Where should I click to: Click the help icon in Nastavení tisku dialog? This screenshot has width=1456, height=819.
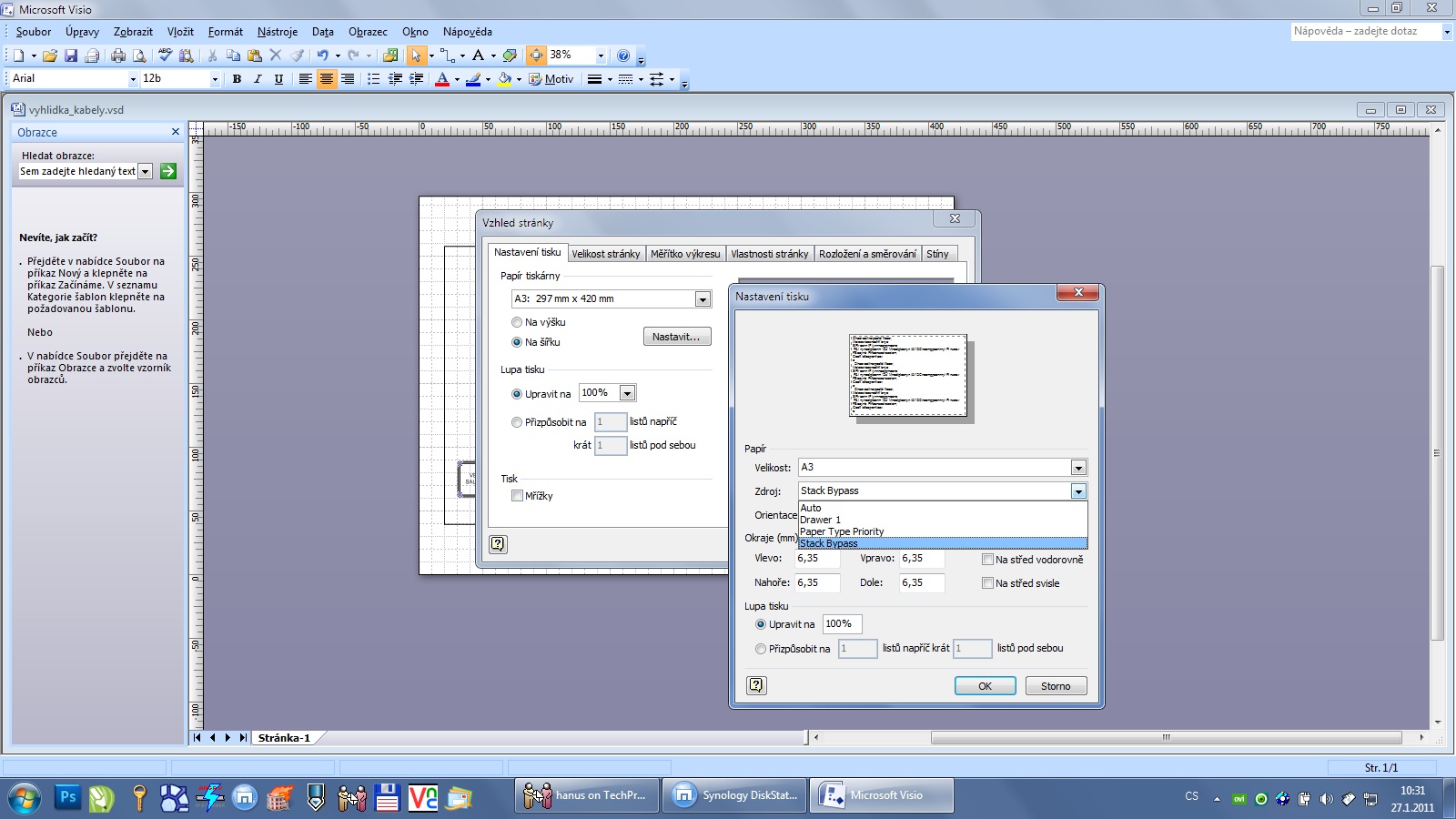[756, 685]
